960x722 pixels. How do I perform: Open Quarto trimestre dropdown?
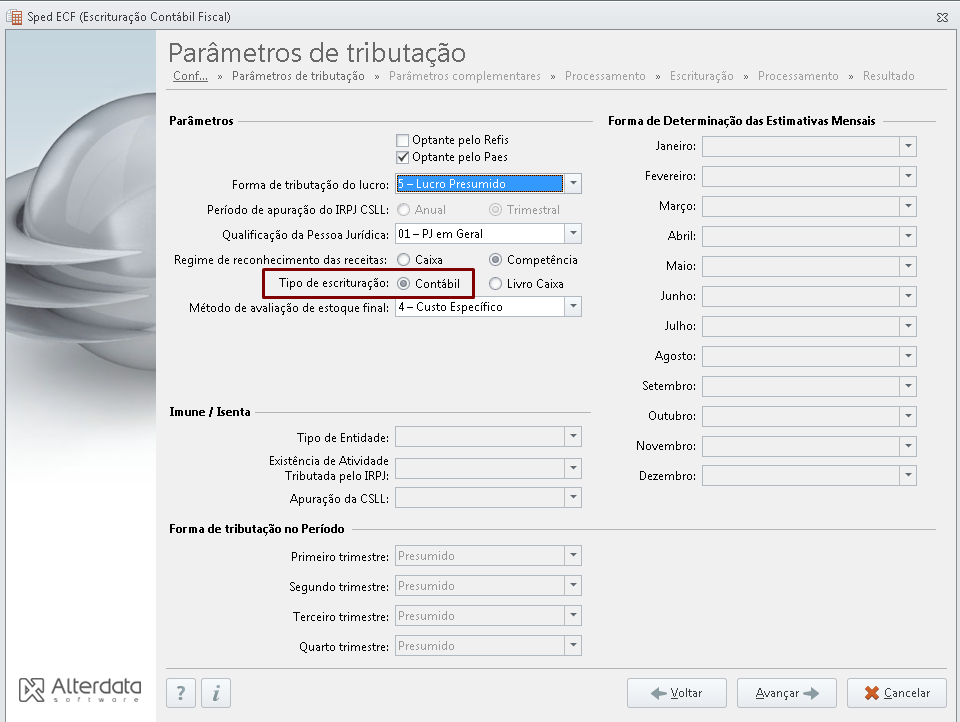(573, 645)
